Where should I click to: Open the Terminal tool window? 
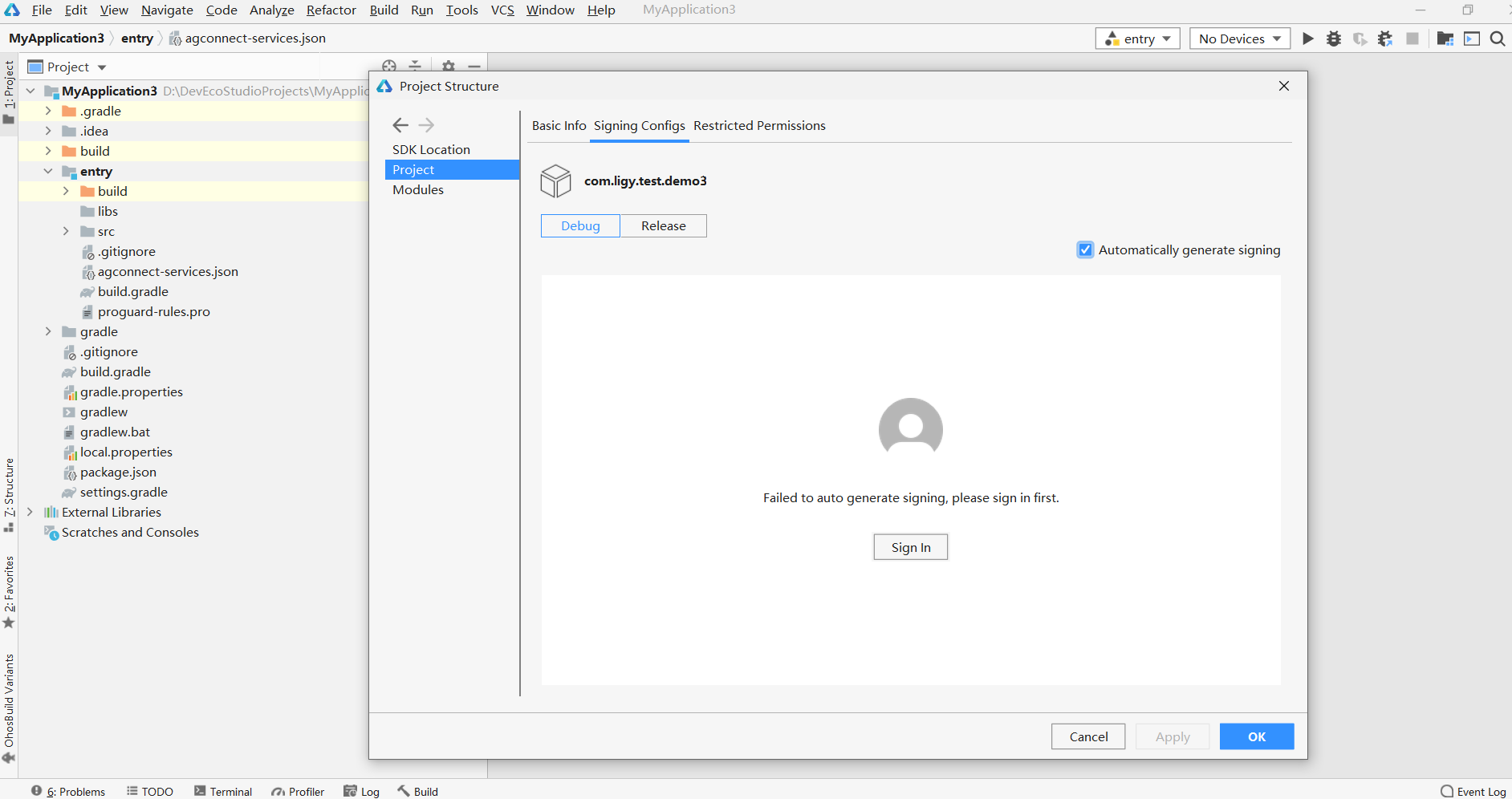pyautogui.click(x=223, y=791)
